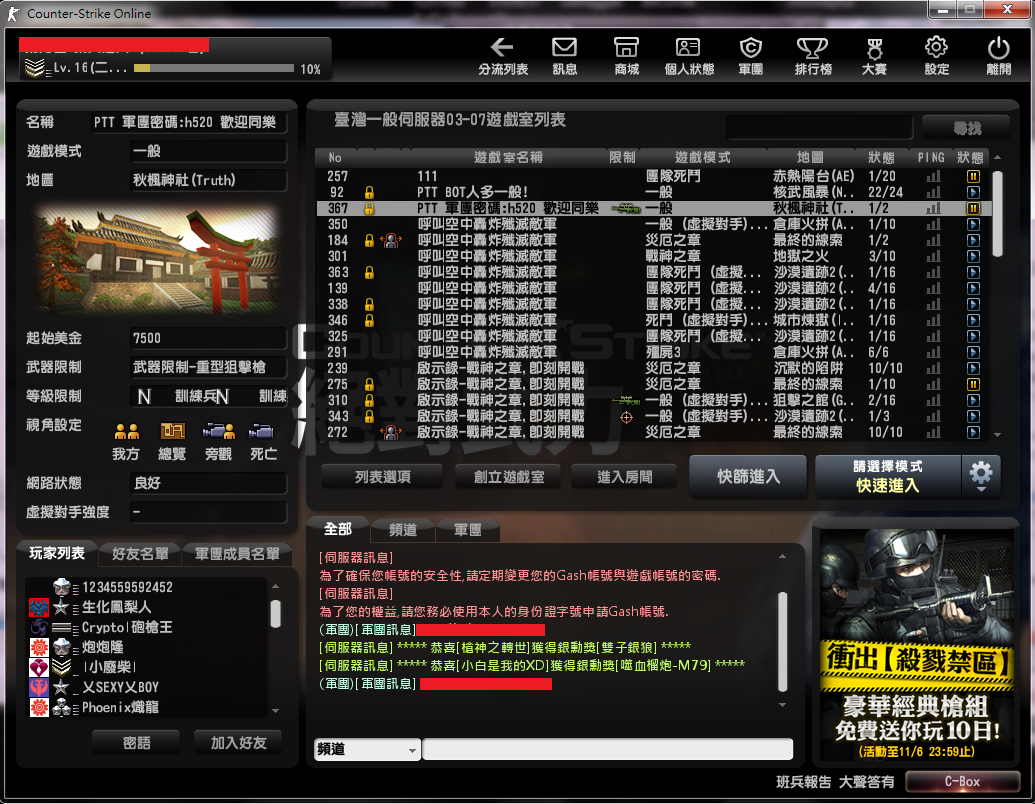Click the room list scroll-down arrow
Viewport: 1035px width, 804px height.
click(x=997, y=435)
